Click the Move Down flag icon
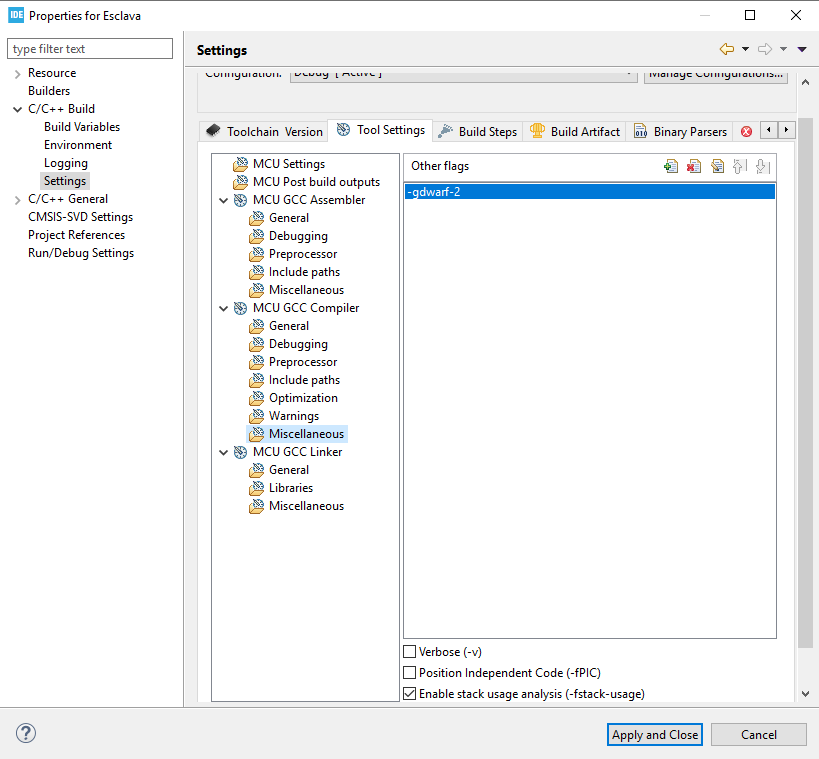 (x=763, y=167)
